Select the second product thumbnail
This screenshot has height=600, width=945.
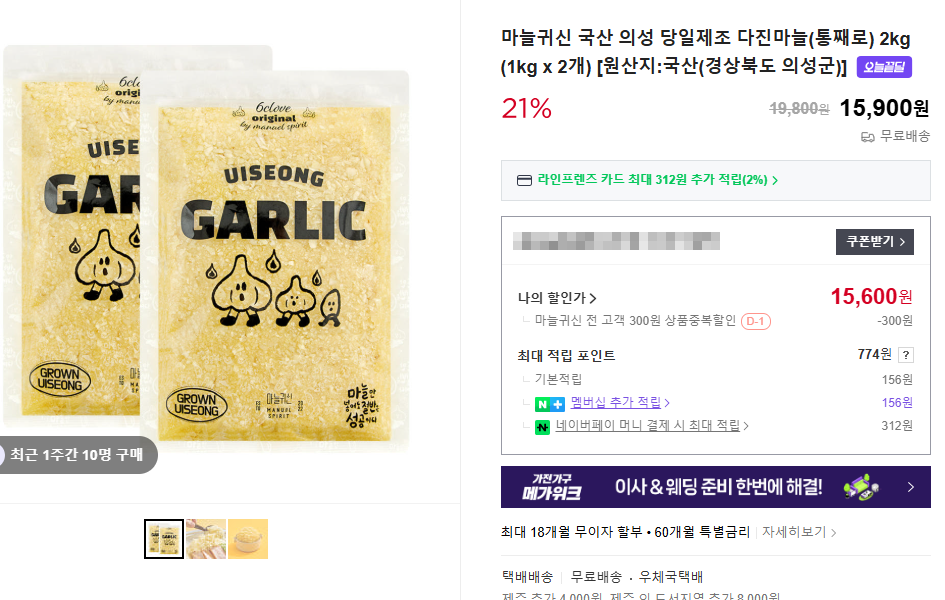click(206, 538)
